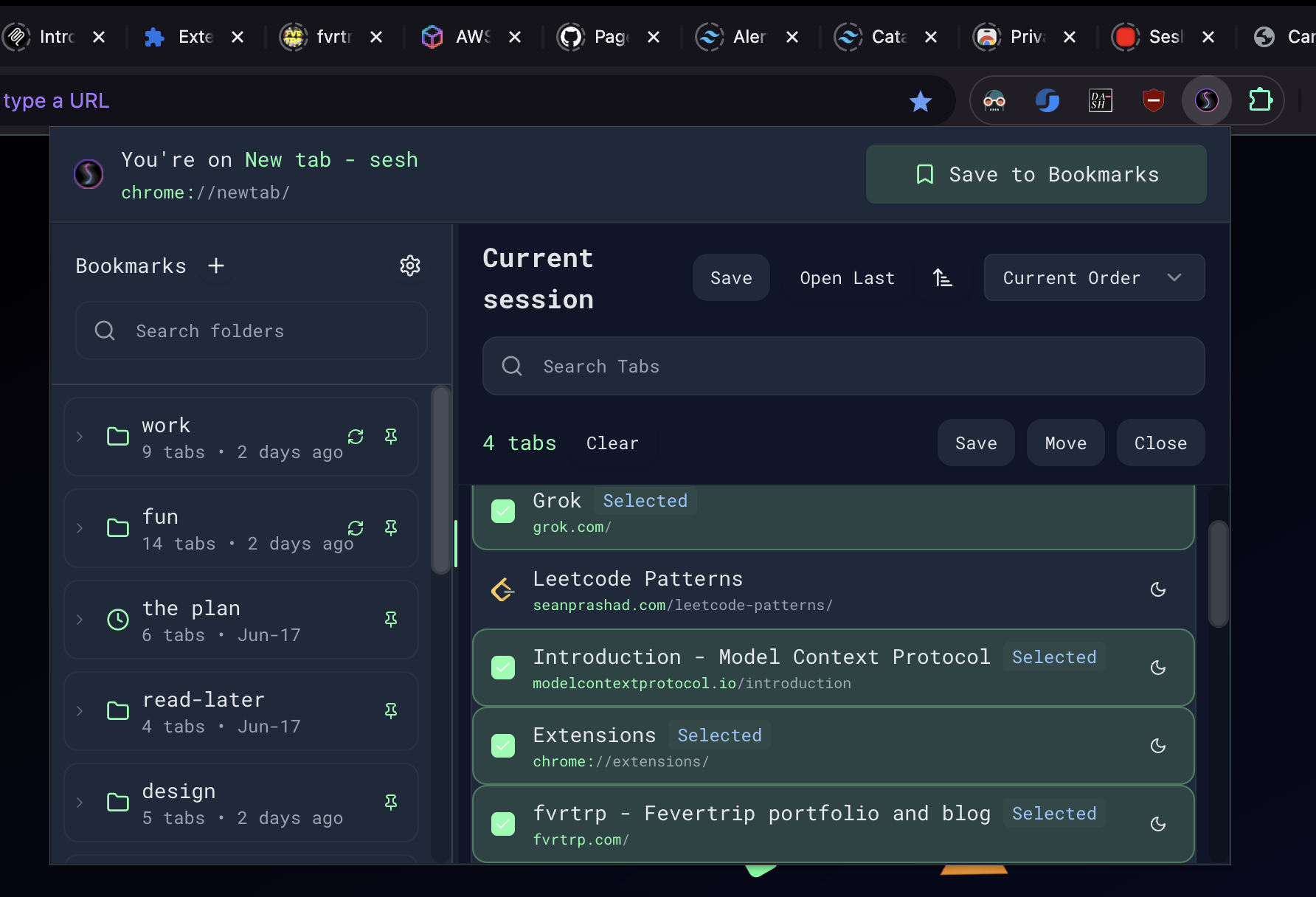
Task: Click the sync icon on work folder
Action: coord(356,437)
